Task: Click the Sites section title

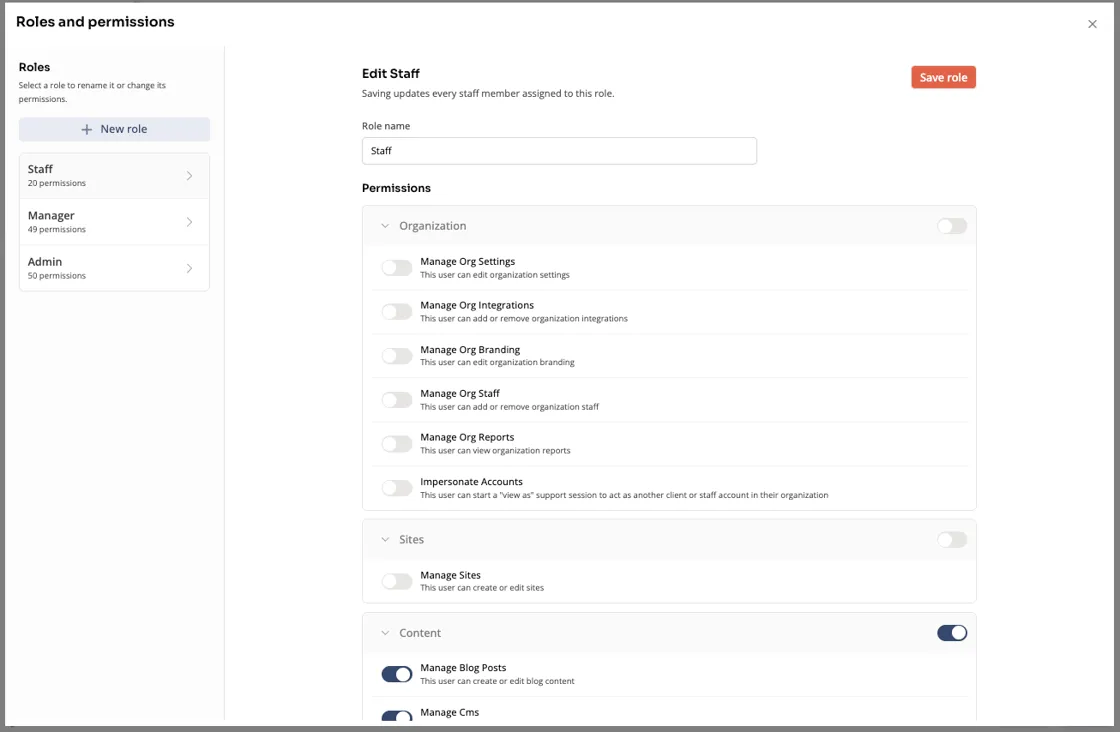Action: click(411, 539)
